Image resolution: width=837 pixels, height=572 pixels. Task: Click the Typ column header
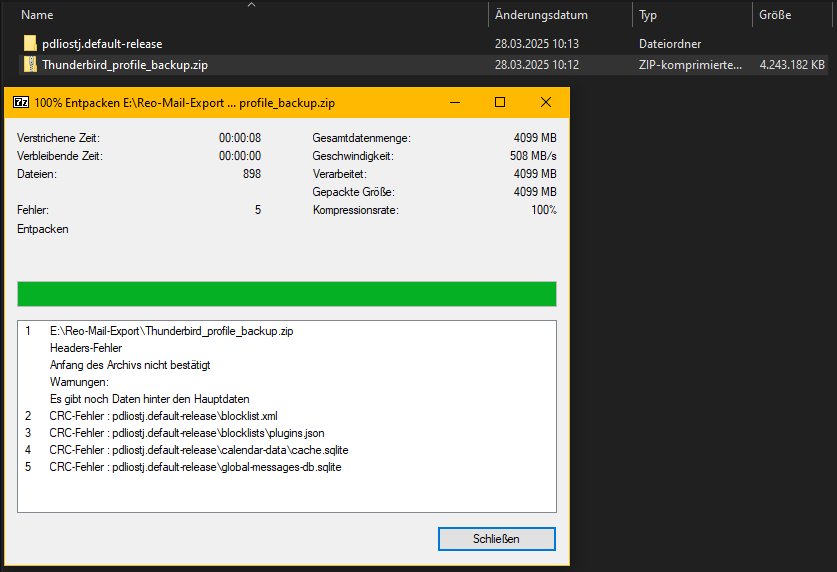[x=649, y=16]
